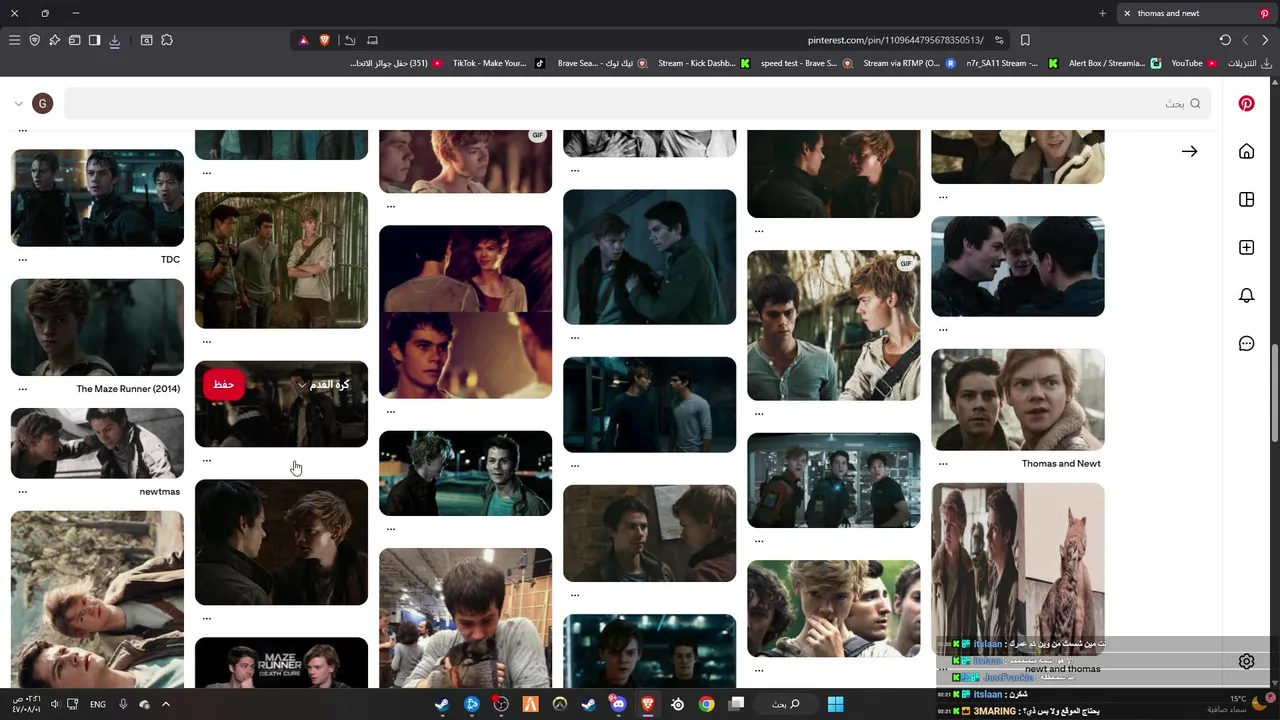Open the 'Thomas and Newt' pin thumbnail
Screen dimensions: 1280x720
(x=1017, y=399)
